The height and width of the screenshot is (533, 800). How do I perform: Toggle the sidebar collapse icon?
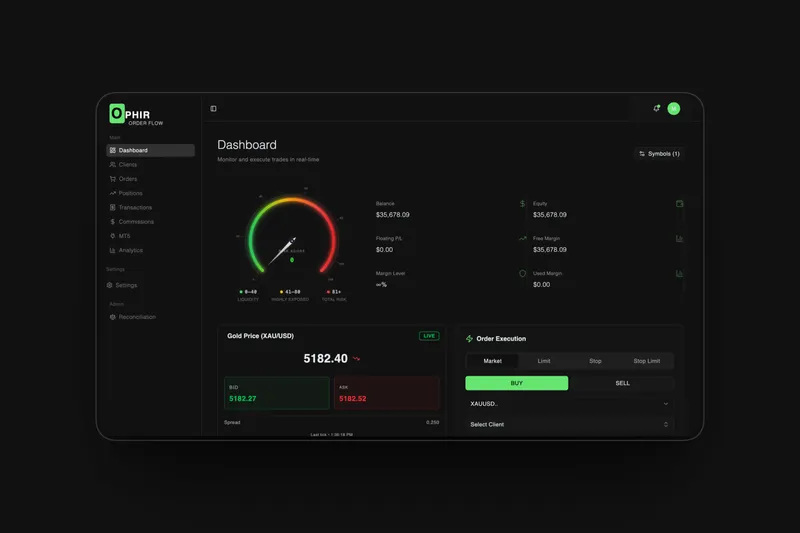tap(213, 109)
